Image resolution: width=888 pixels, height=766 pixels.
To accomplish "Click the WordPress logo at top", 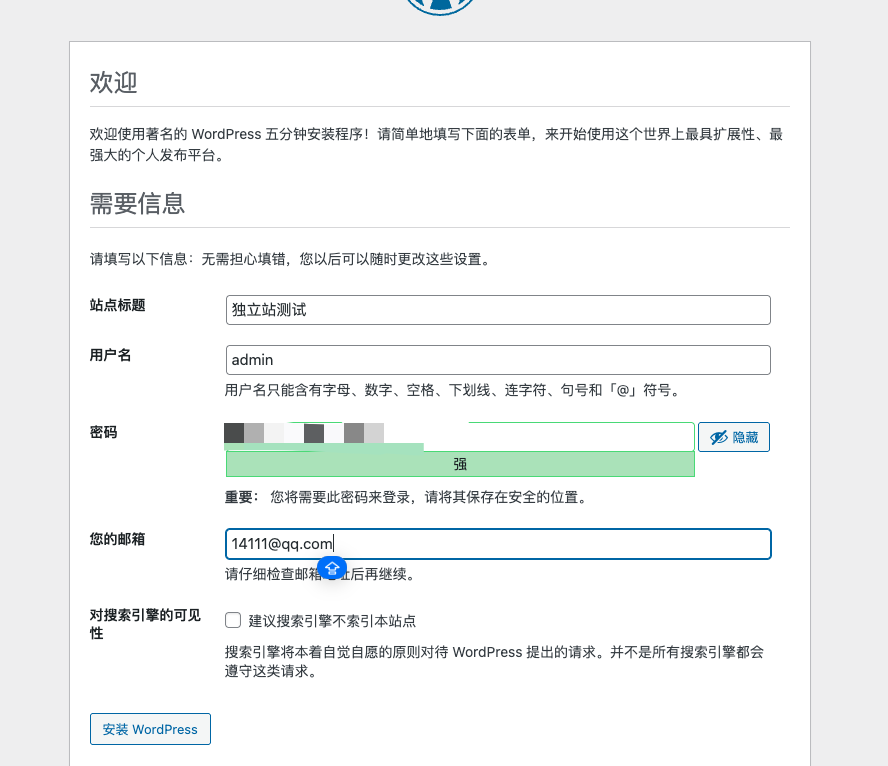I will [440, 5].
